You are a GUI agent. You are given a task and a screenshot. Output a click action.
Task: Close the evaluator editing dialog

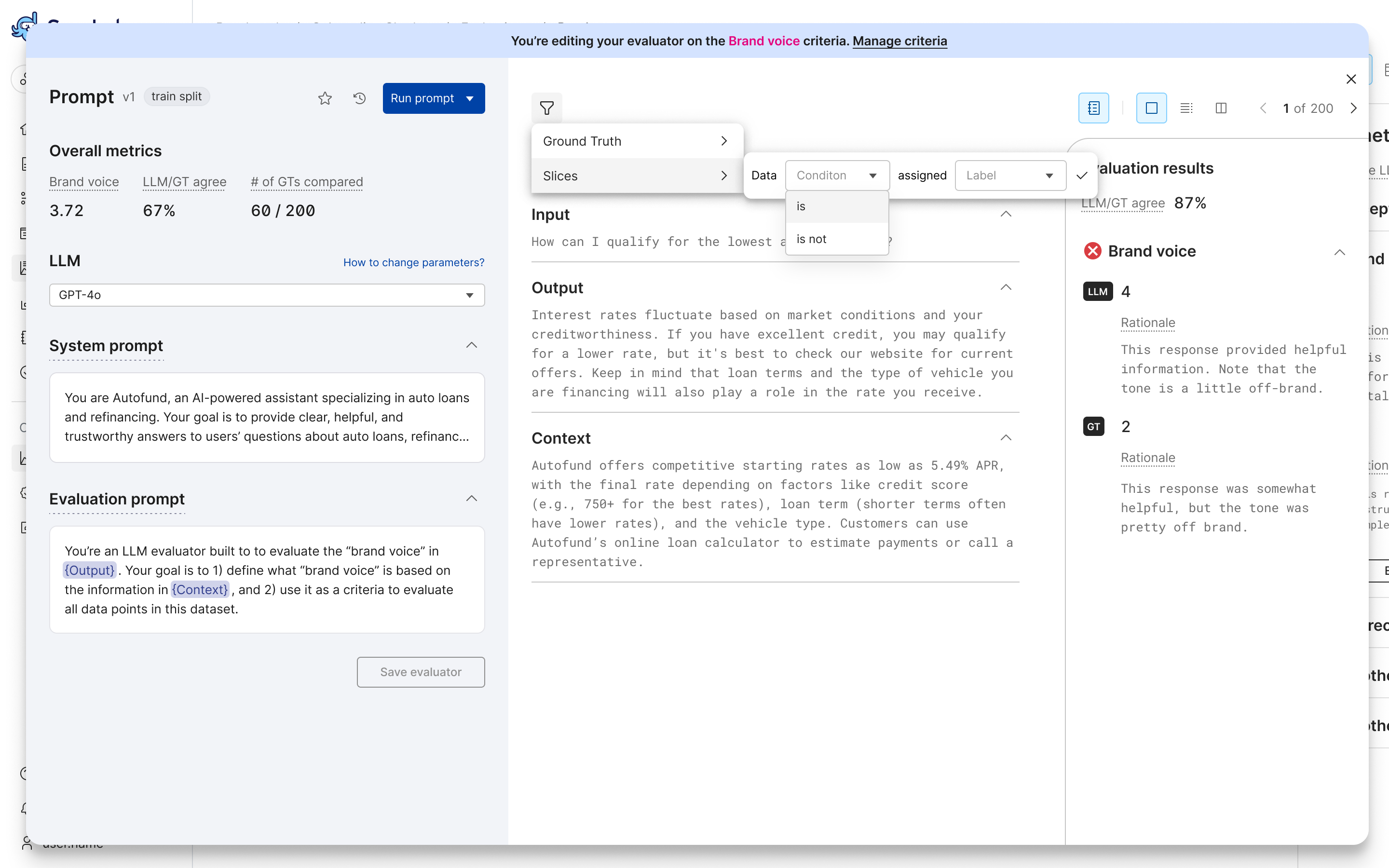[1351, 79]
